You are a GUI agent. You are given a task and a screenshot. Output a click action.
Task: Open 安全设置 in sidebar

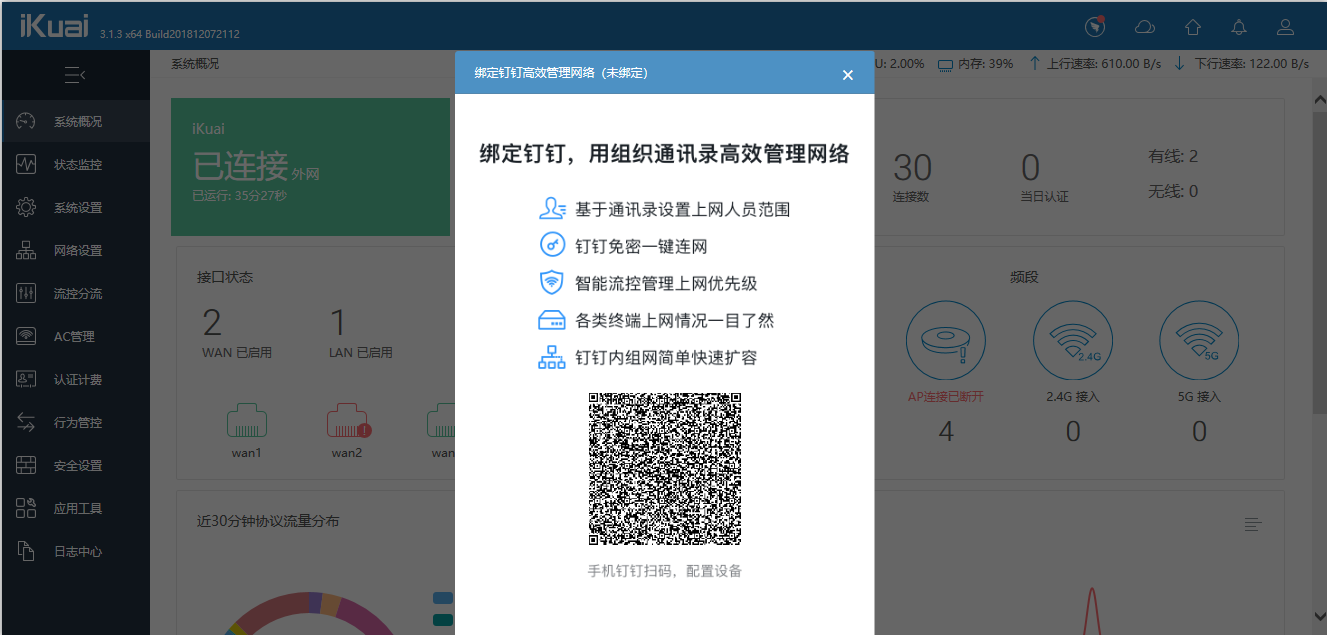click(76, 465)
